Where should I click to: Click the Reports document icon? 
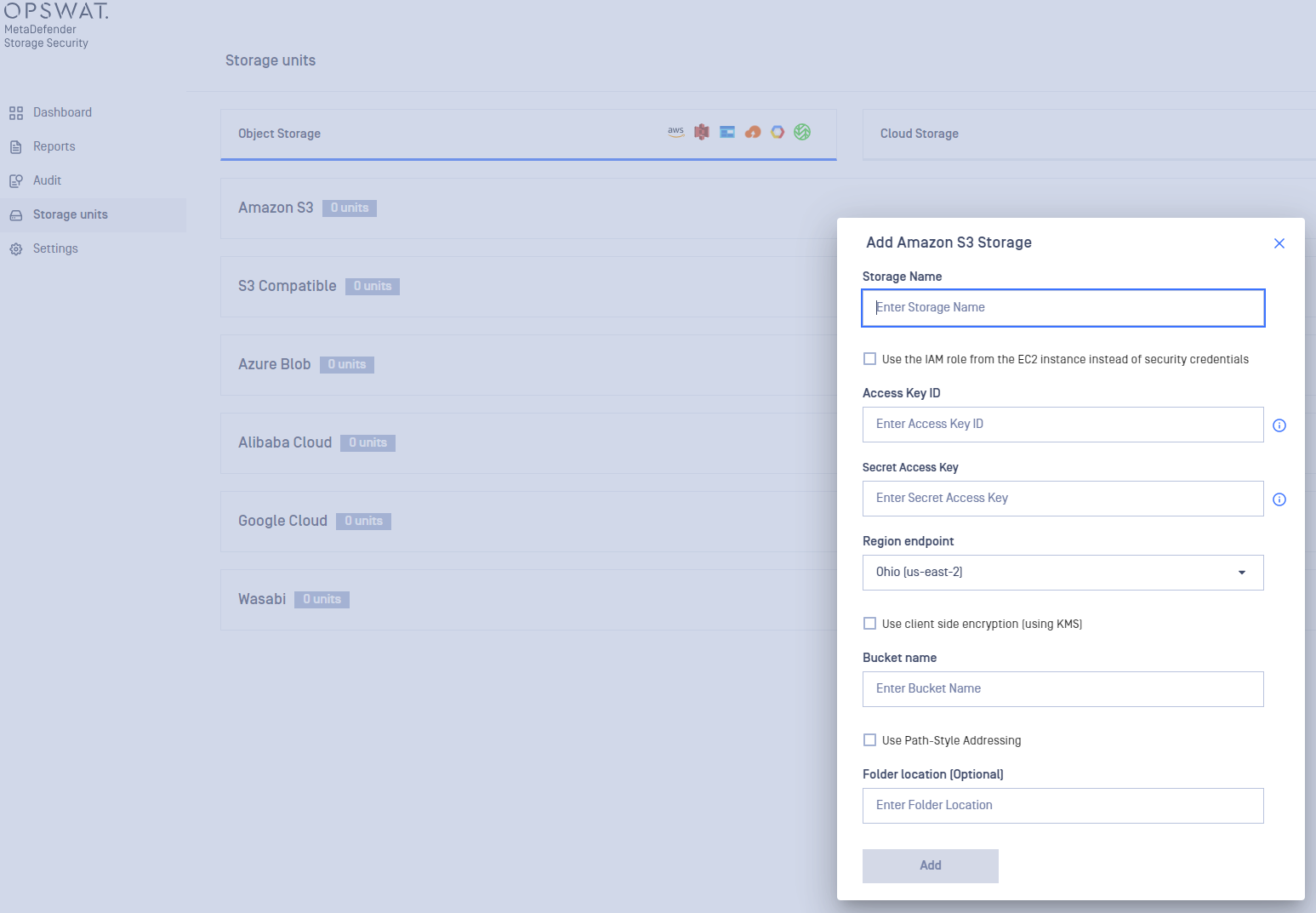tap(16, 147)
